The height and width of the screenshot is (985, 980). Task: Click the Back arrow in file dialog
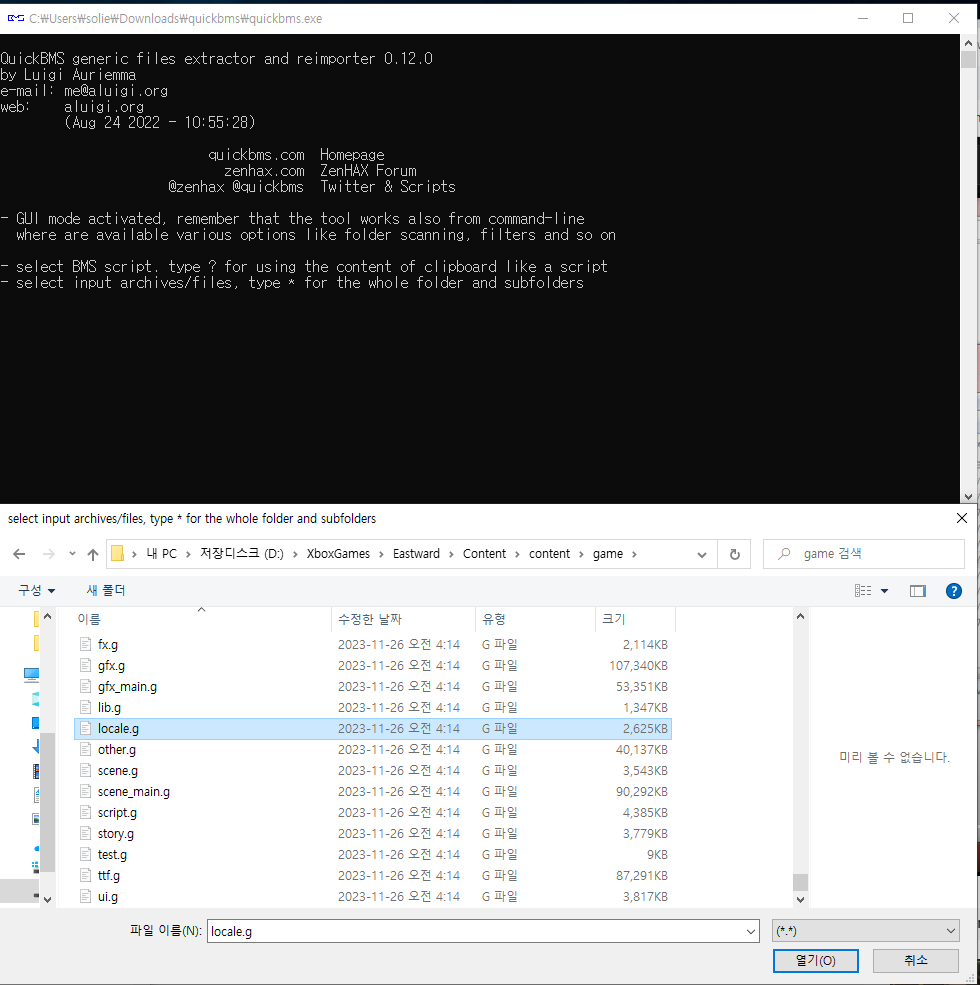click(19, 554)
